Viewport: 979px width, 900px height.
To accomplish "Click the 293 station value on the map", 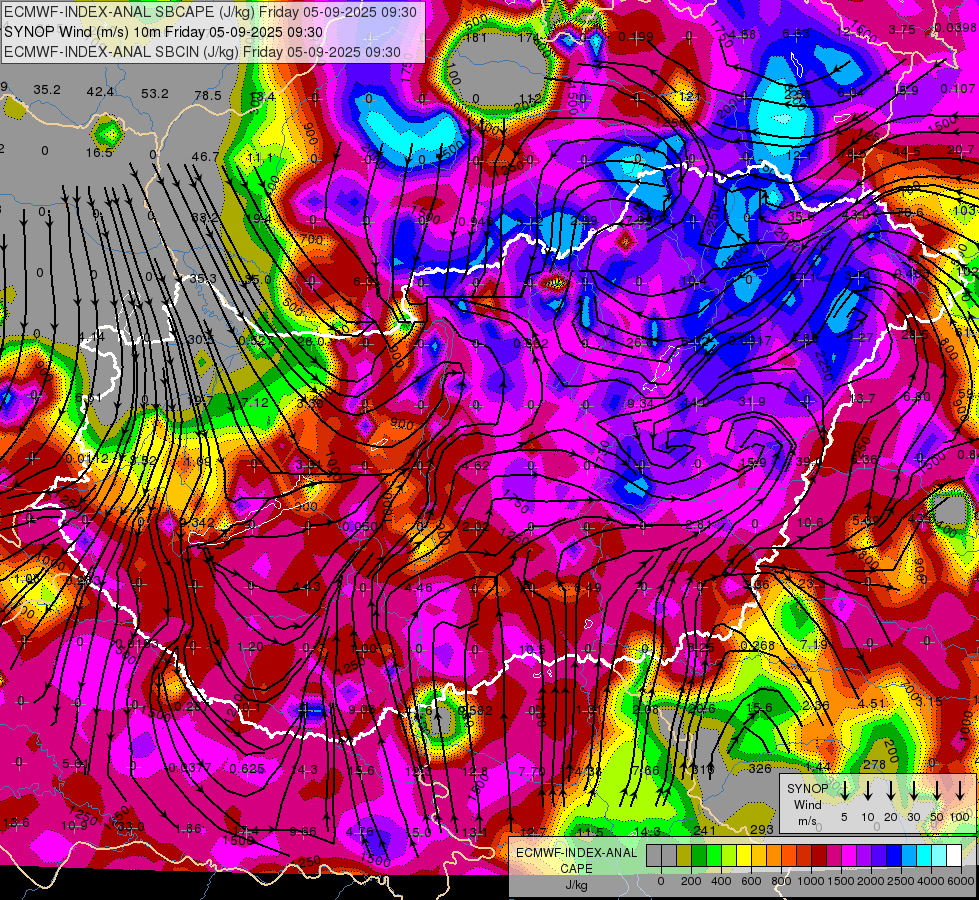I will pos(762,829).
